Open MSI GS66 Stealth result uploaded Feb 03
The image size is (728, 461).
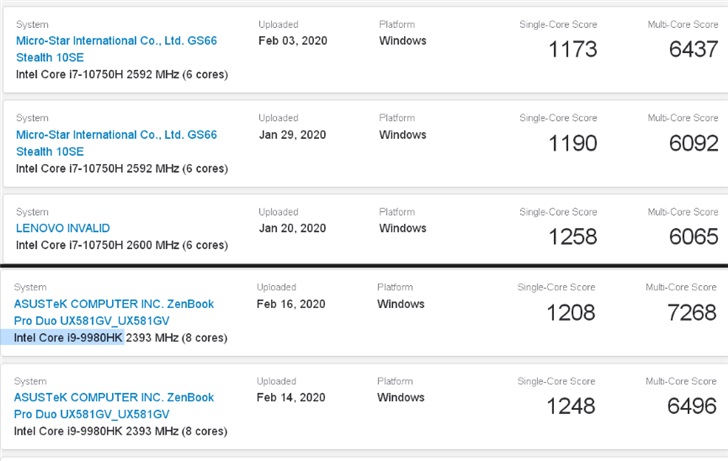click(116, 41)
